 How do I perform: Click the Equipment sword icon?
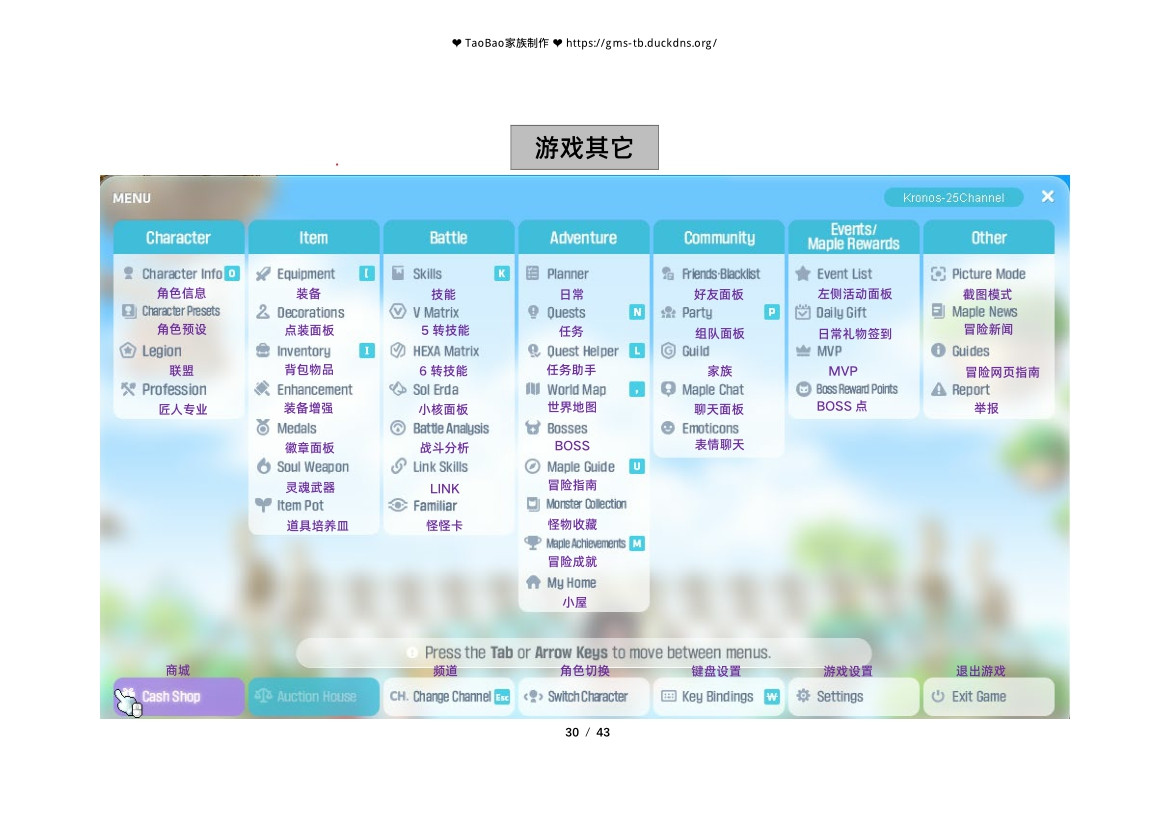pos(263,274)
